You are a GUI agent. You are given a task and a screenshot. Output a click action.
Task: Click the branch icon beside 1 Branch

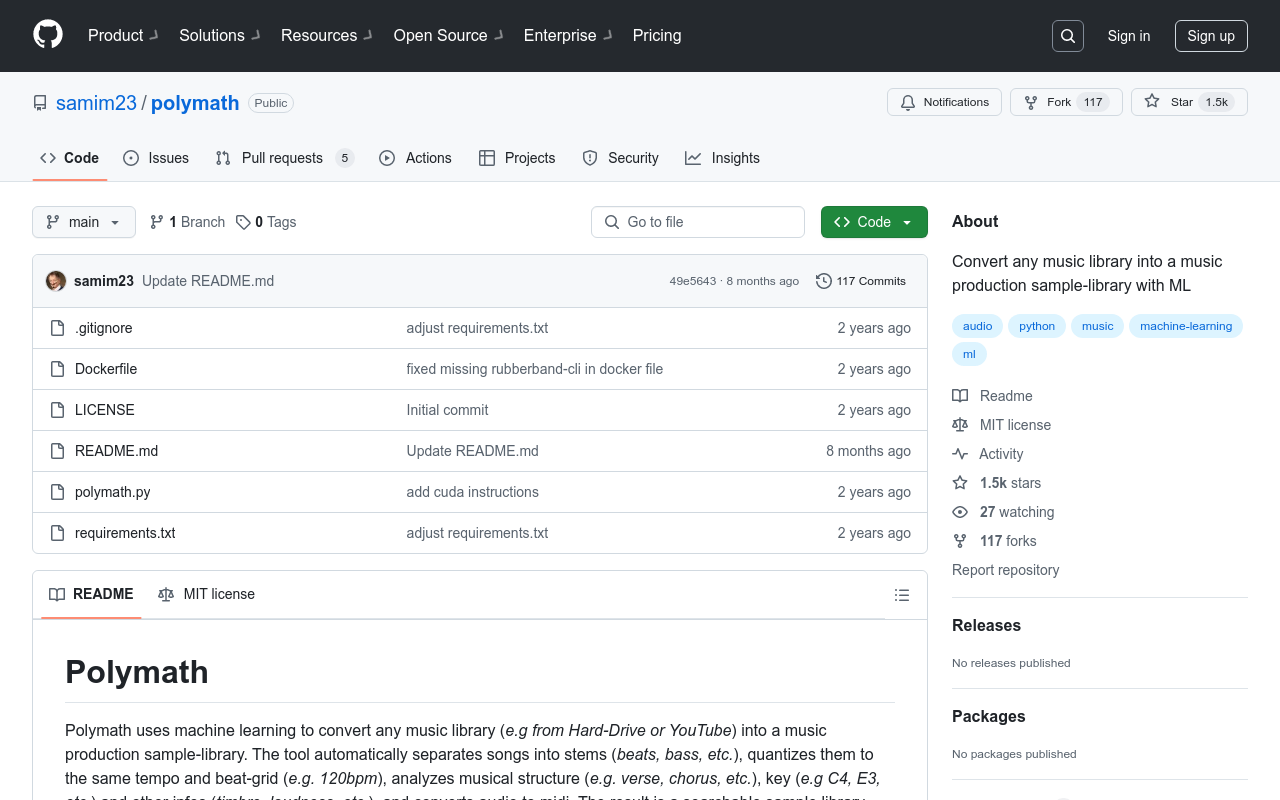click(157, 222)
